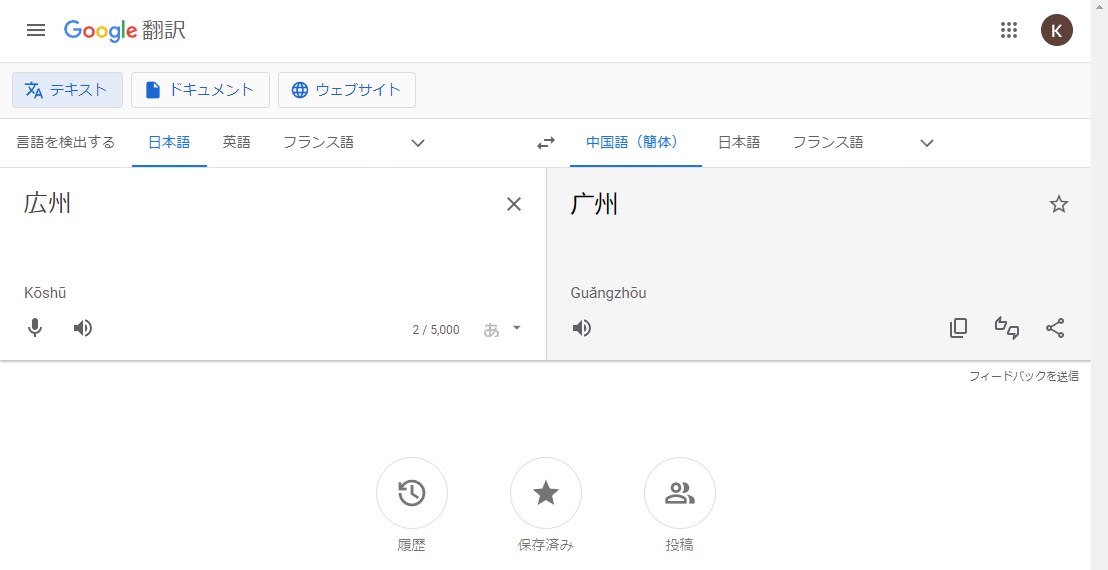Copy the translation to clipboard
Image resolution: width=1108 pixels, height=570 pixels.
(958, 328)
